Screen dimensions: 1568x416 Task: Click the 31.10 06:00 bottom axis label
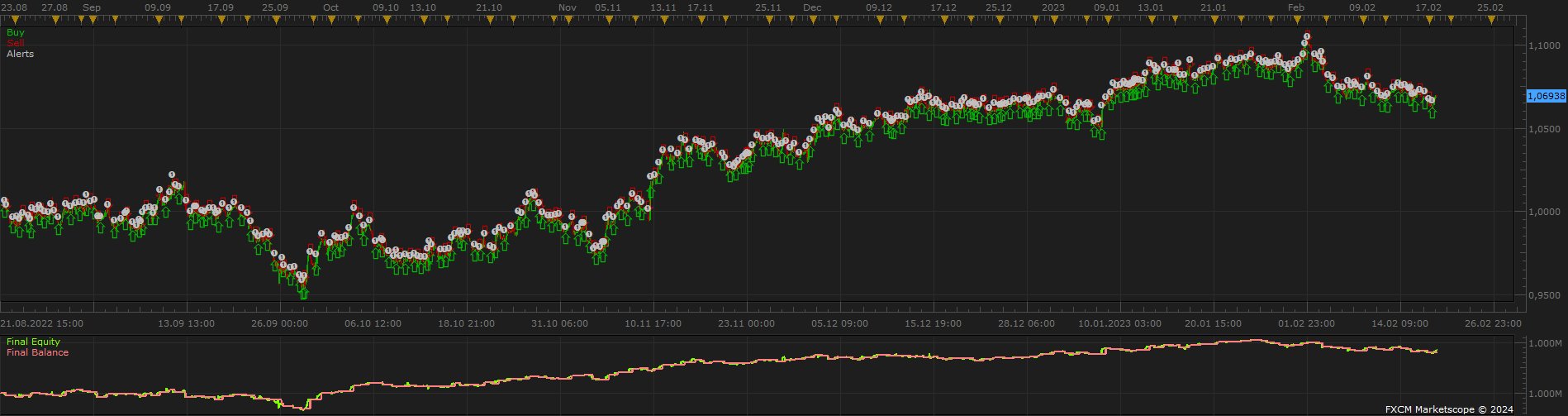[560, 323]
